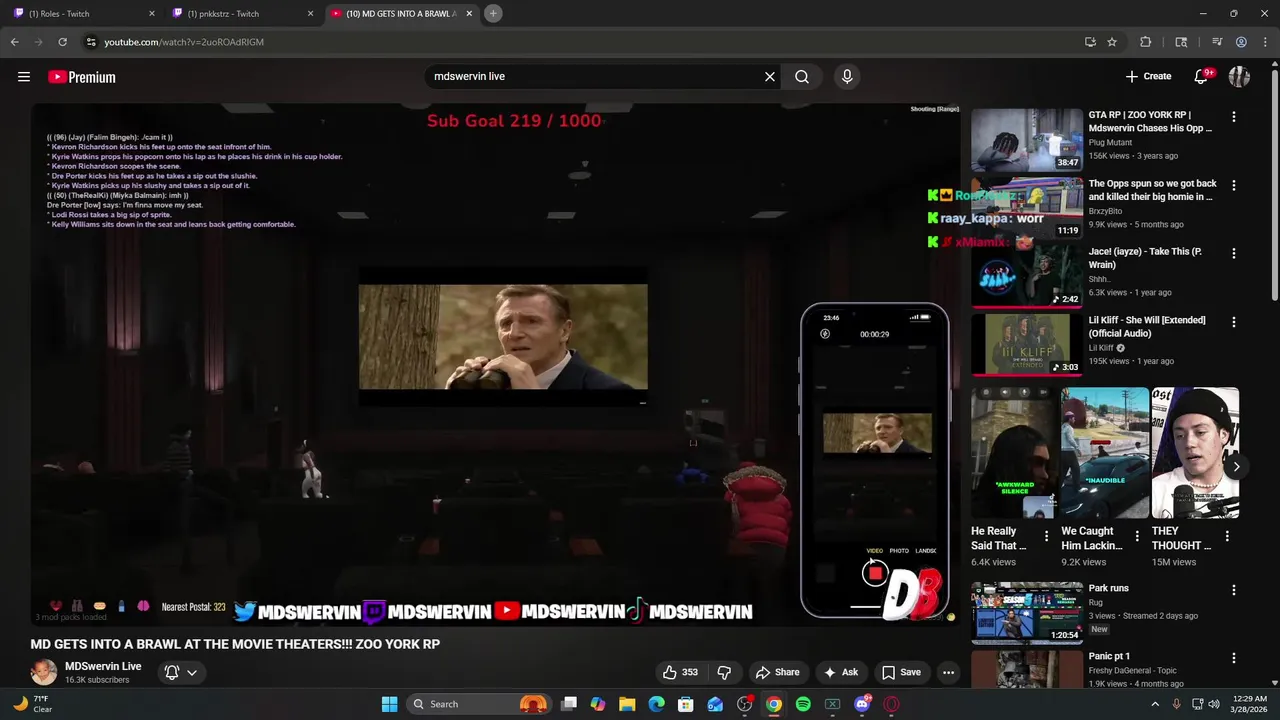The width and height of the screenshot is (1280, 720).
Task: Open a new browser tab
Action: pos(493,14)
